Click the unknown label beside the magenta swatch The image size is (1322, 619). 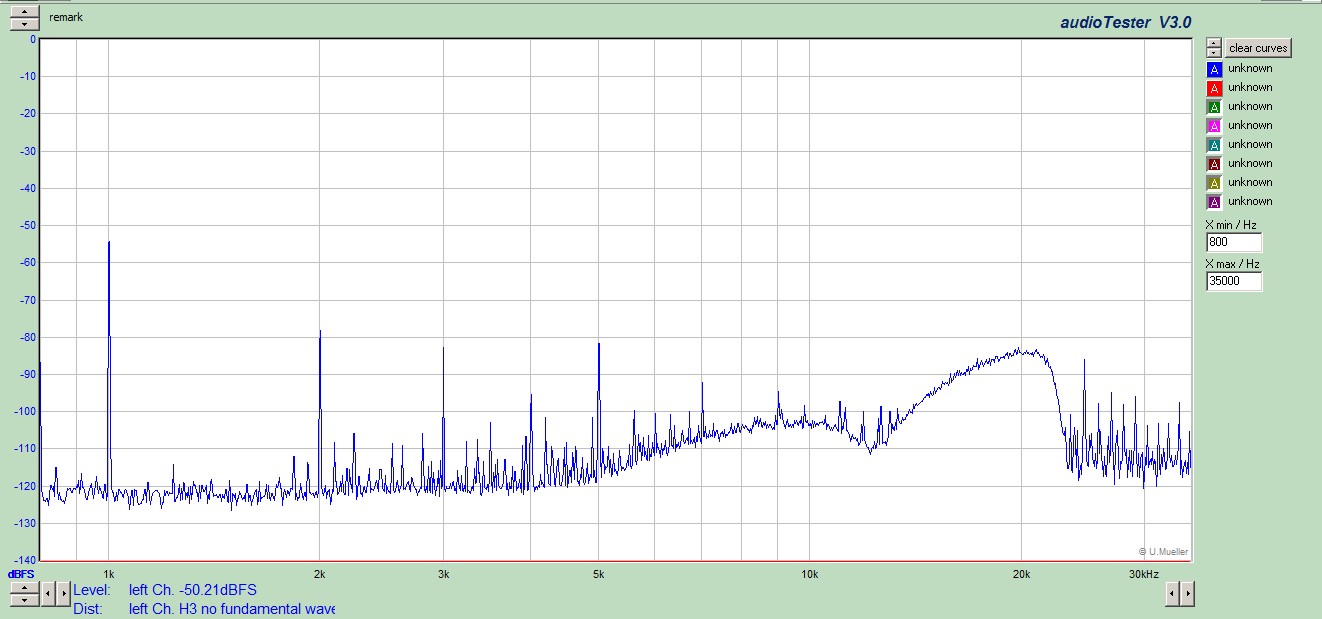[x=1250, y=126]
